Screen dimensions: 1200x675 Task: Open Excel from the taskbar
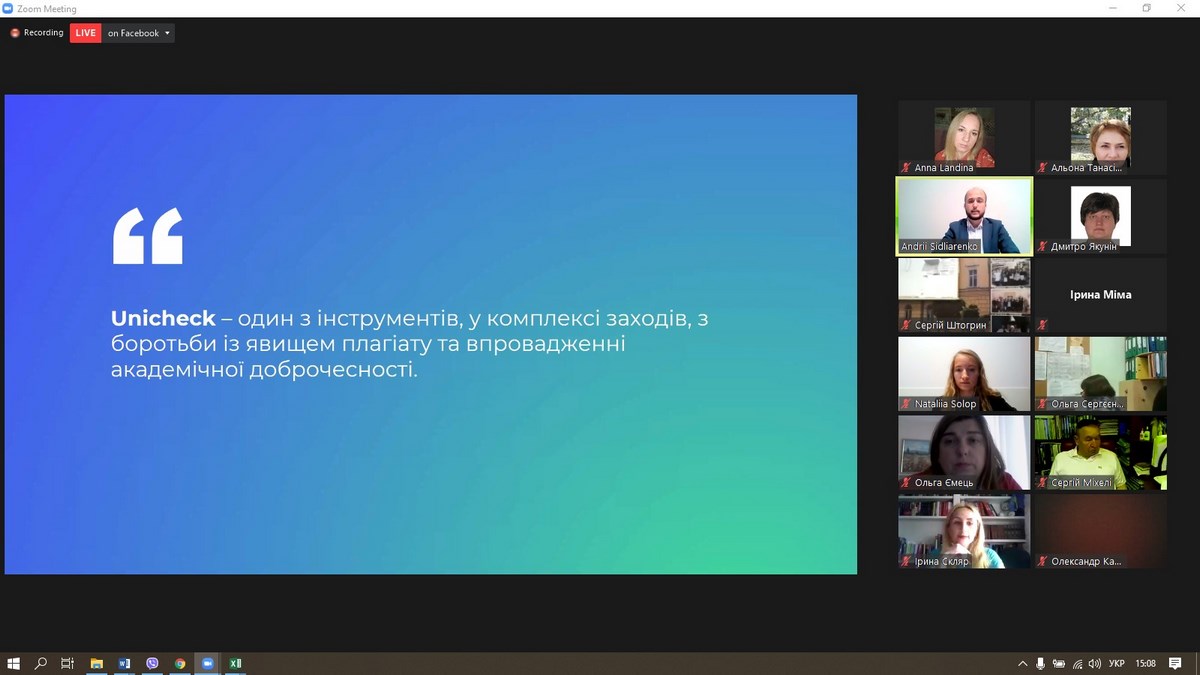pyautogui.click(x=236, y=663)
